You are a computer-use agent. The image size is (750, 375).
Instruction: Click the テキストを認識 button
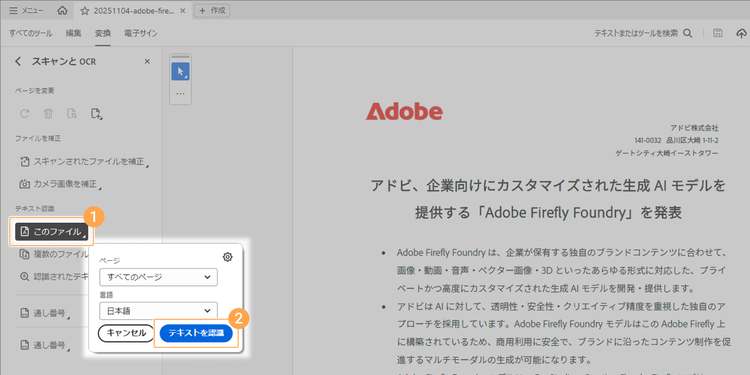(x=196, y=333)
